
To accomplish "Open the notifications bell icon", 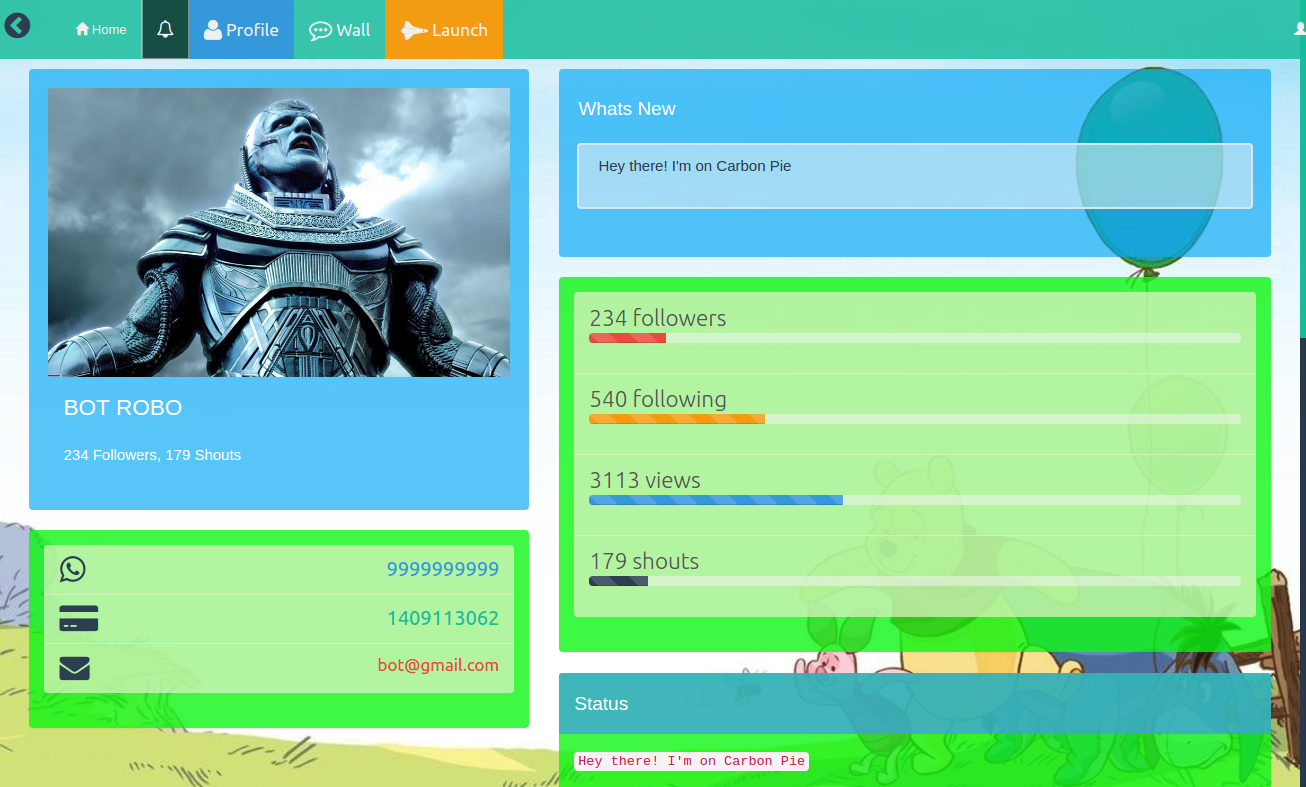I will tap(166, 30).
